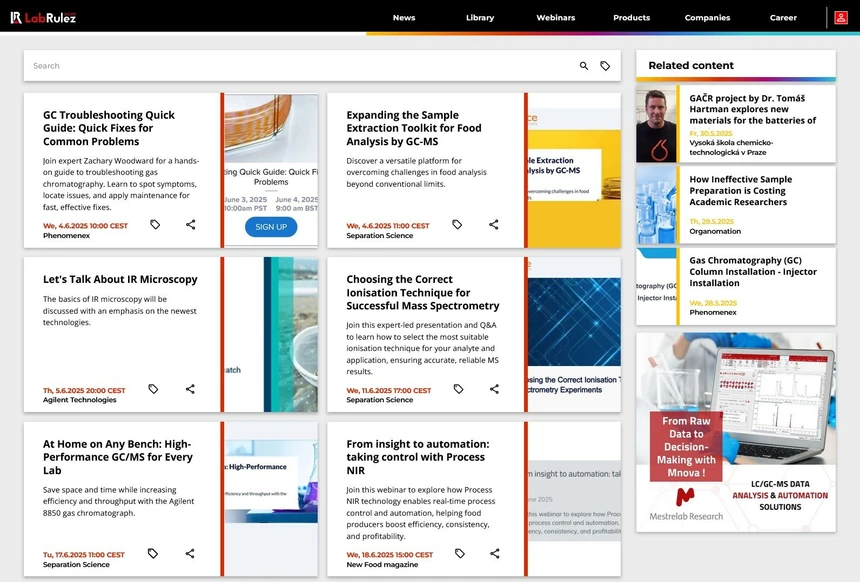Open the user account icon
The height and width of the screenshot is (582, 860).
(841, 18)
